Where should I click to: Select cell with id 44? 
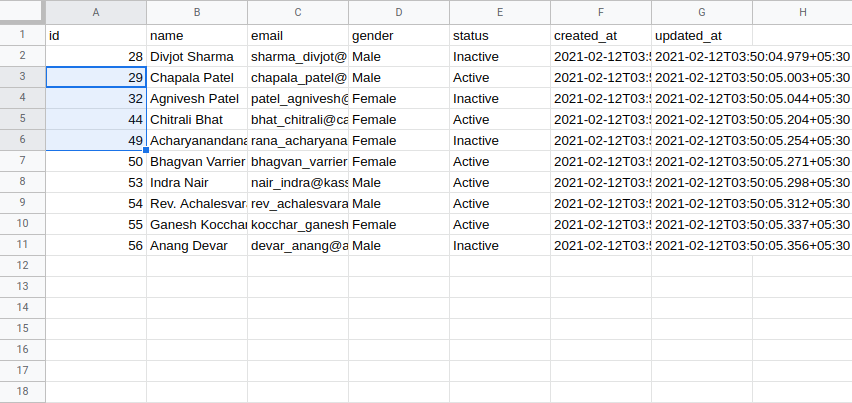(x=96, y=119)
